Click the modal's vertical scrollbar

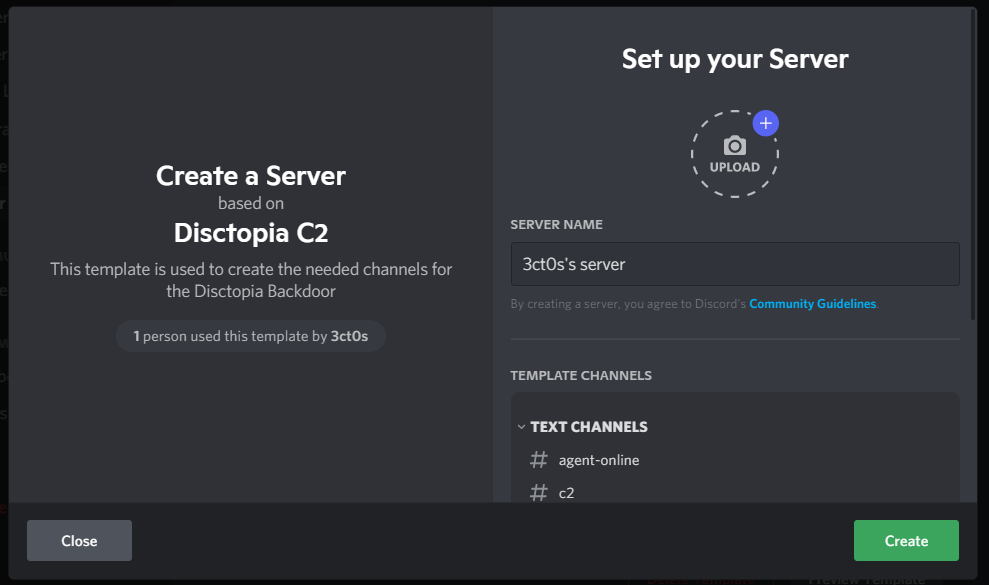pos(973,164)
